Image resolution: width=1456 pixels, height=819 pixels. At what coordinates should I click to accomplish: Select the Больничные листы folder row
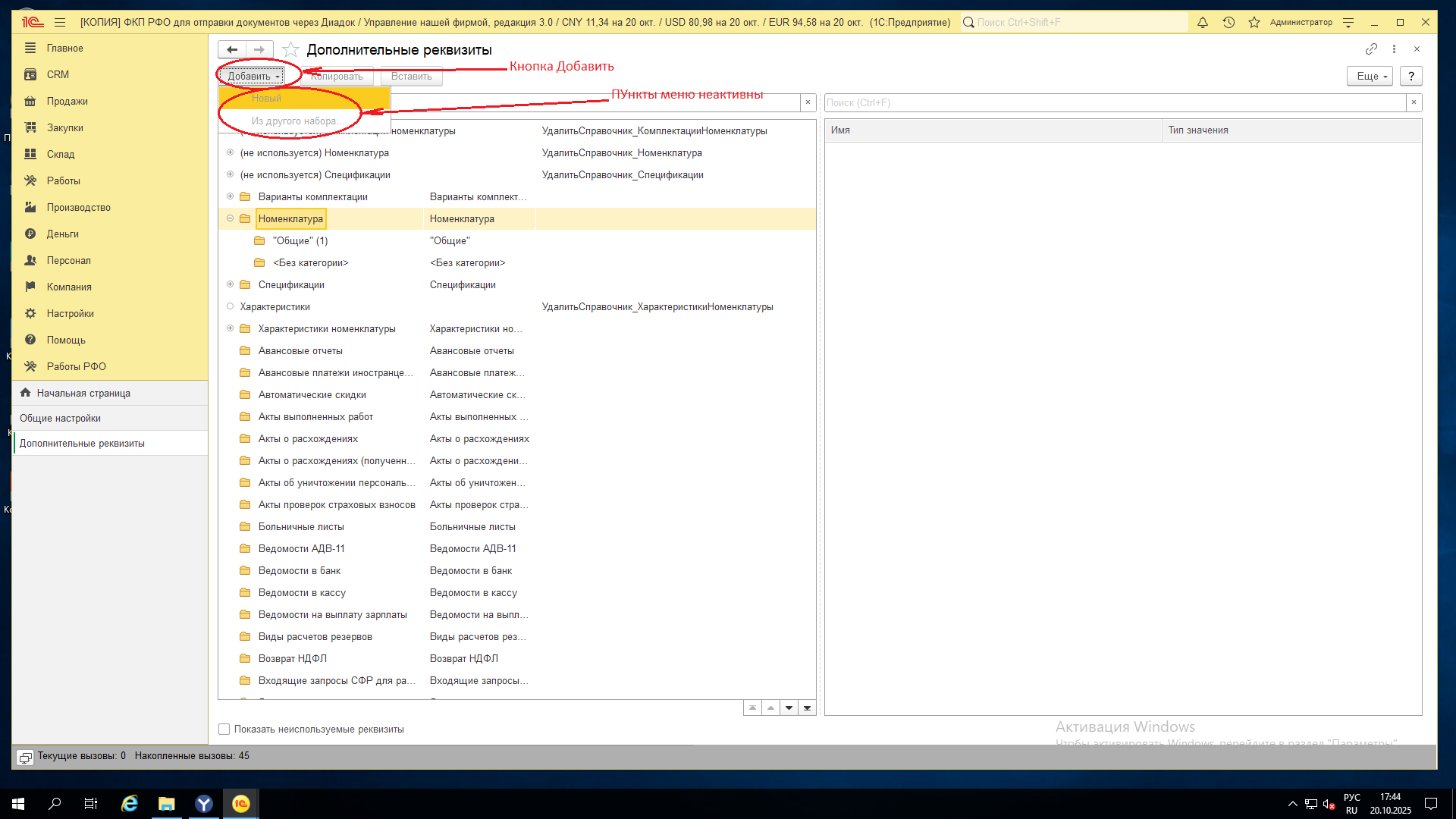tap(301, 527)
